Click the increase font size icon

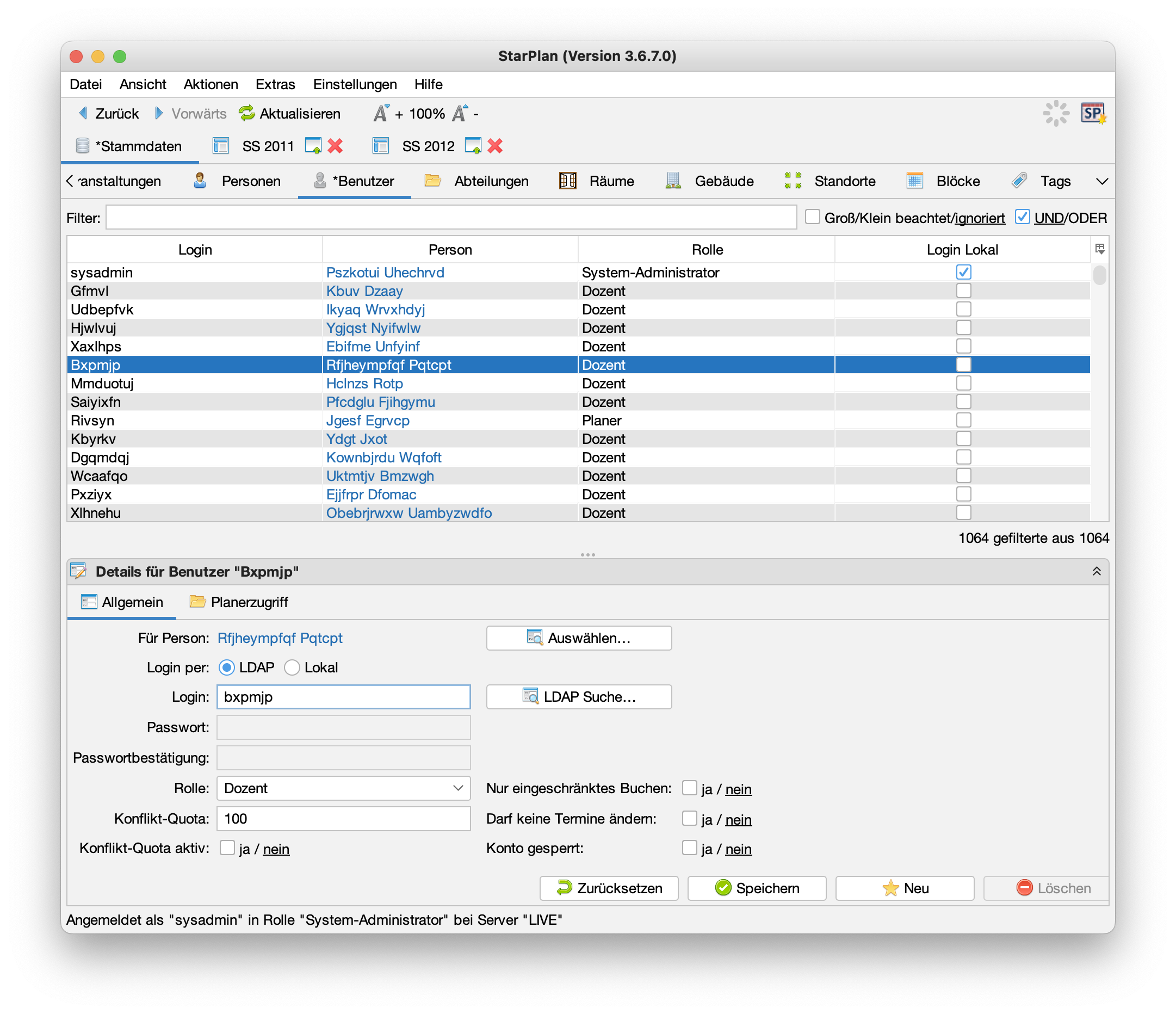point(381,114)
